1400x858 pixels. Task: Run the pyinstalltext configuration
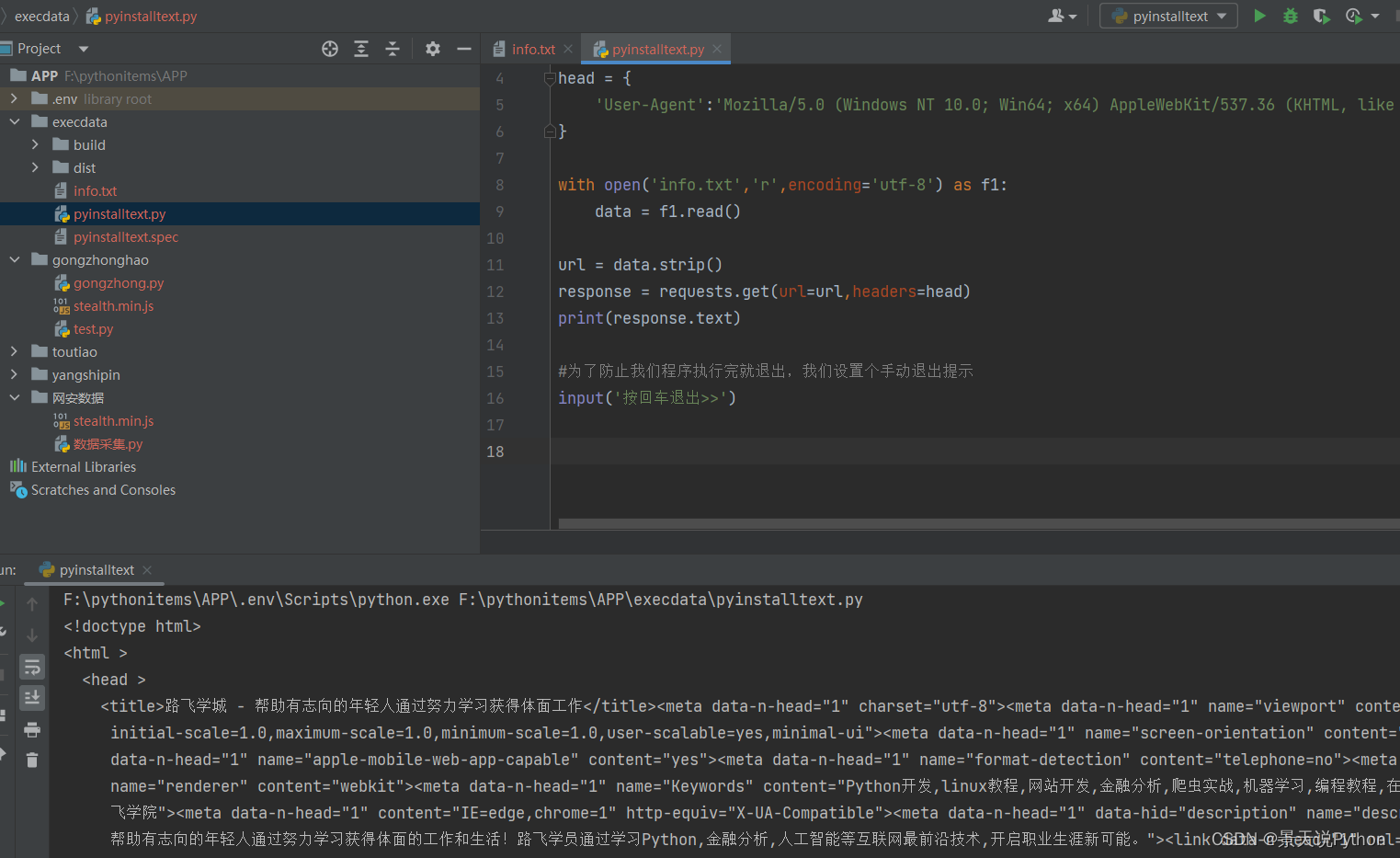pos(1259,16)
